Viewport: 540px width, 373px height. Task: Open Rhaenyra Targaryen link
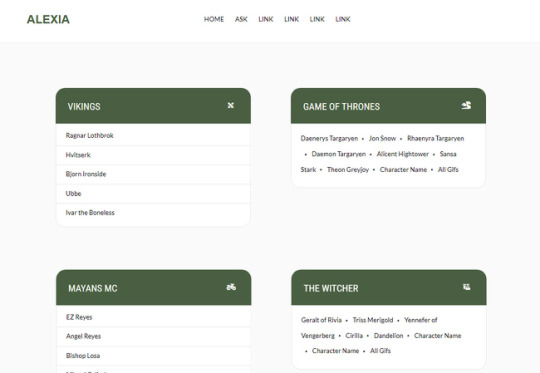coord(436,138)
